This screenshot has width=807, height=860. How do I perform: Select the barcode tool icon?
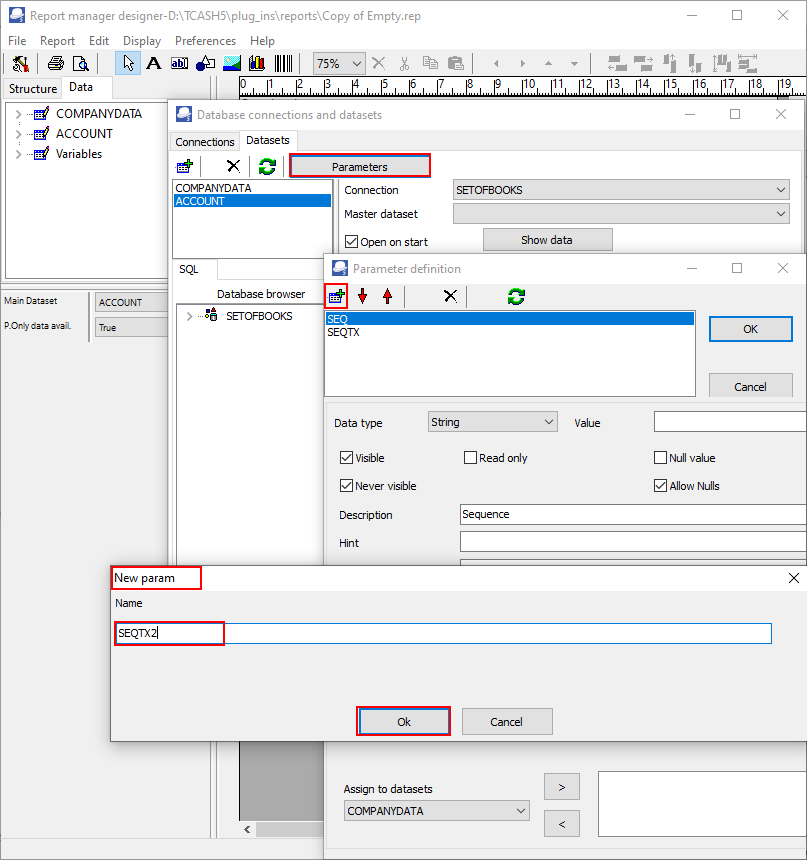click(x=284, y=64)
